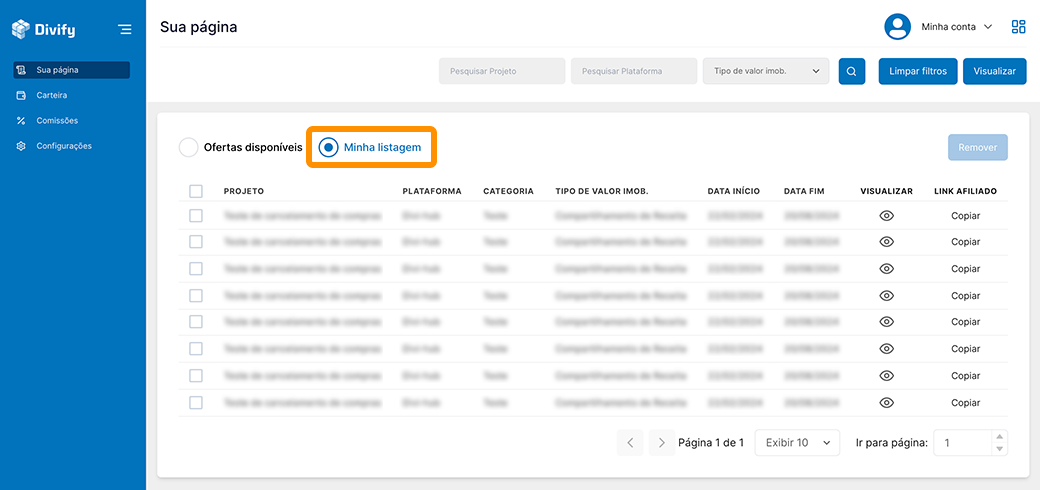The image size is (1040, 490).
Task: View first row's project via eye icon
Action: coord(886,215)
